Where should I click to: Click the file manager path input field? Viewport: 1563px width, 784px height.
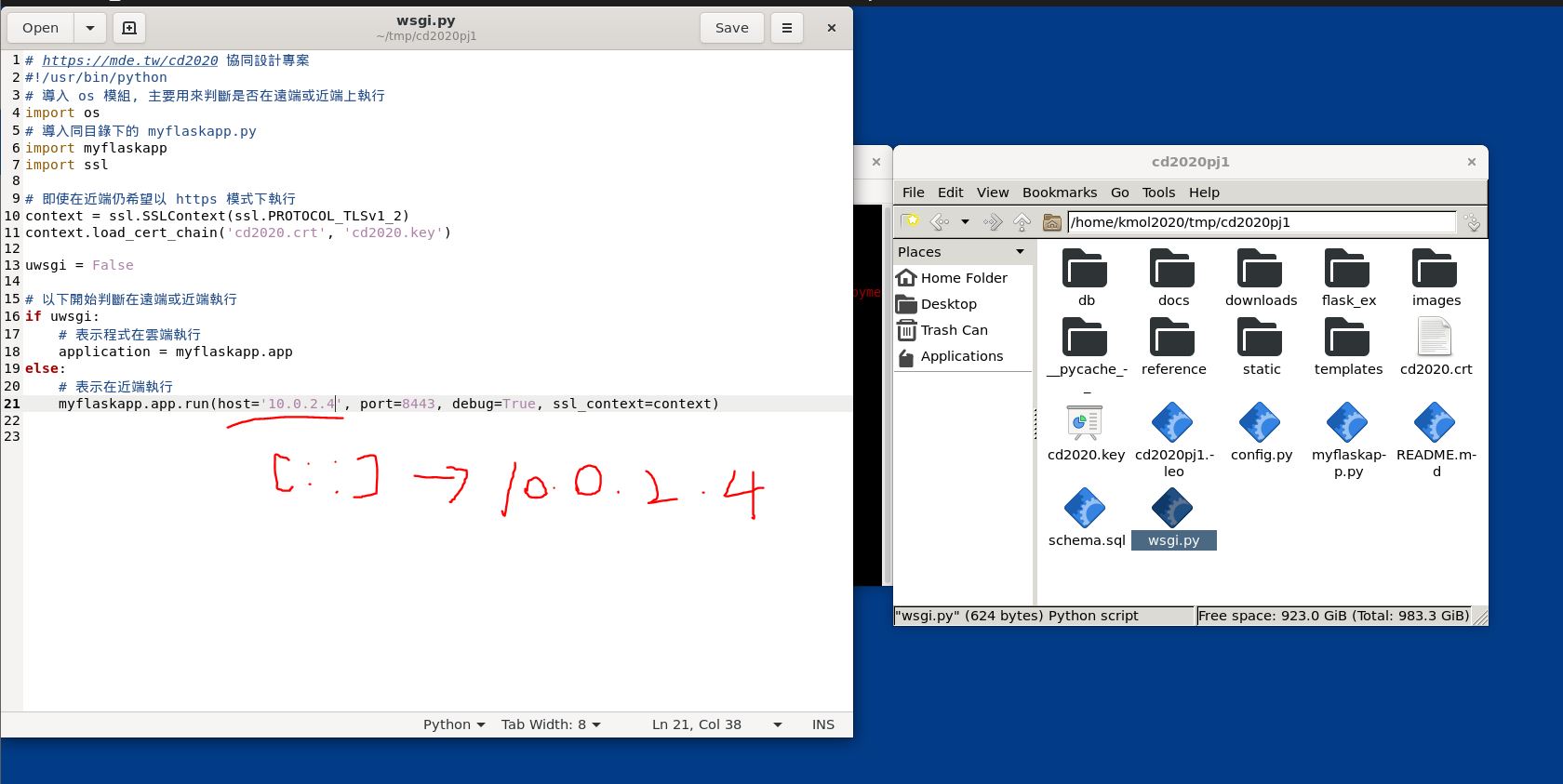1261,222
